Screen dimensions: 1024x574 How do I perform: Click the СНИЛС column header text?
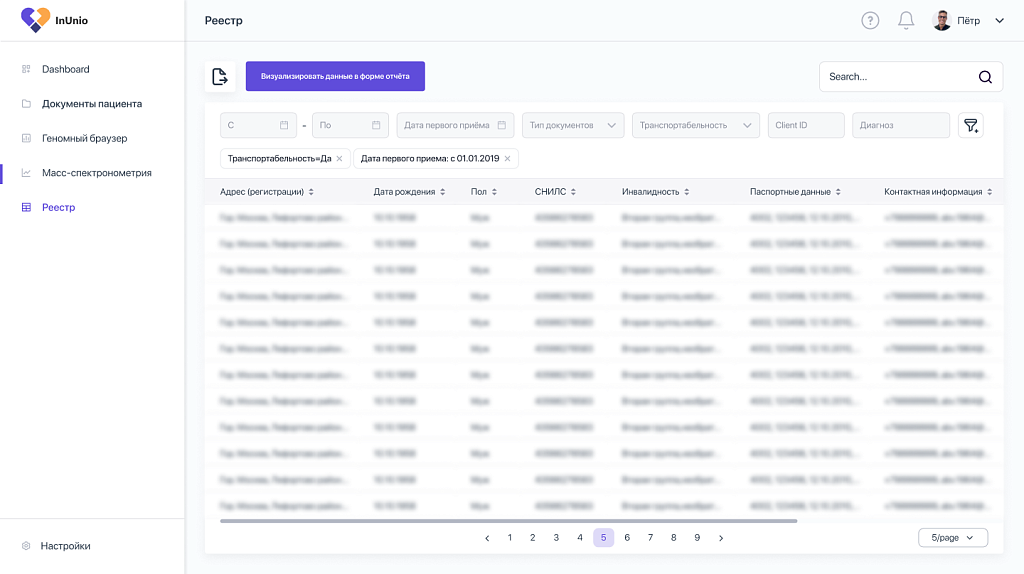pos(551,192)
